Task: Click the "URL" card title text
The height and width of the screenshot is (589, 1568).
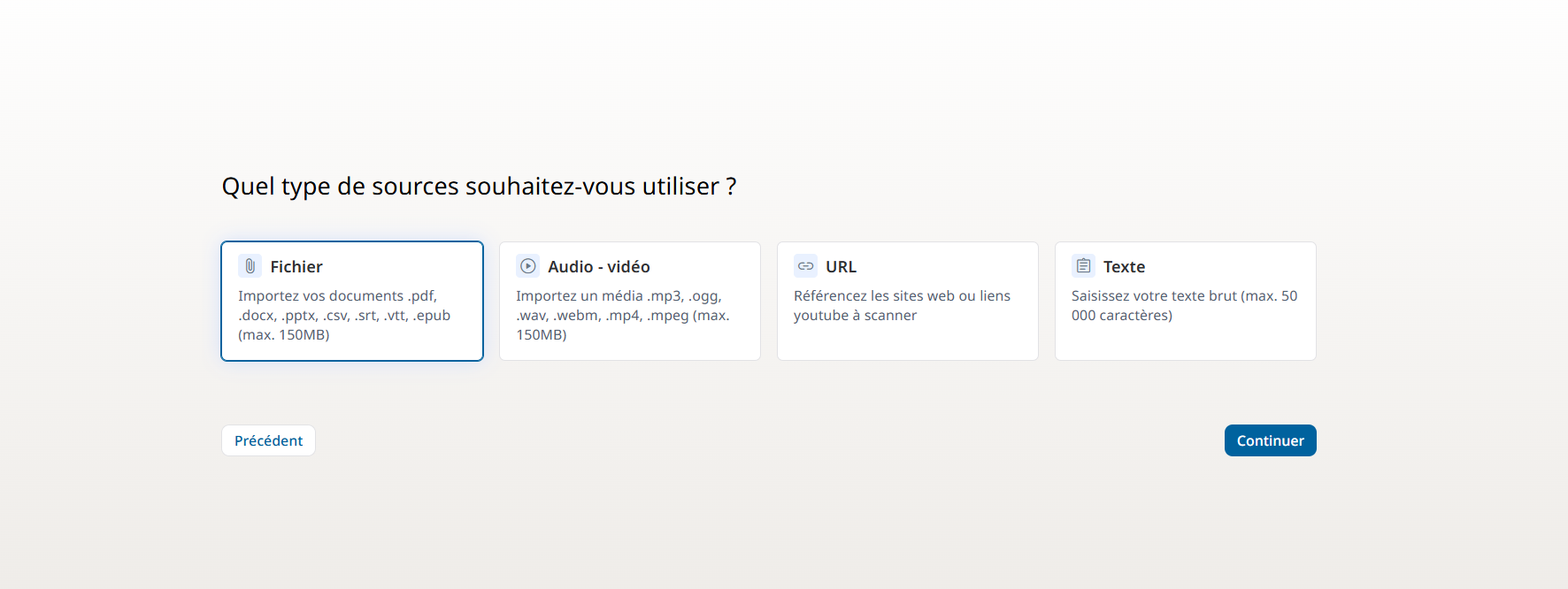Action: click(x=841, y=267)
